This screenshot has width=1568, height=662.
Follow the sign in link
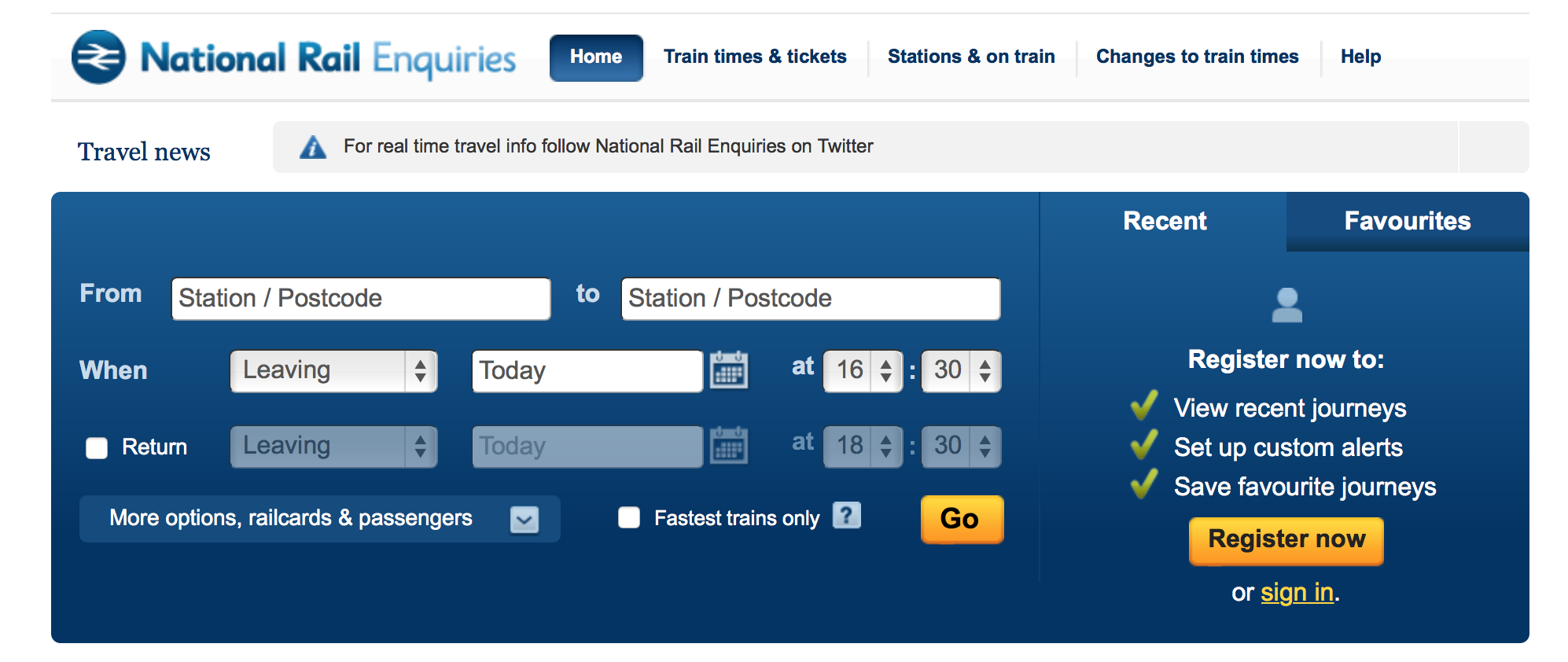click(x=1297, y=592)
